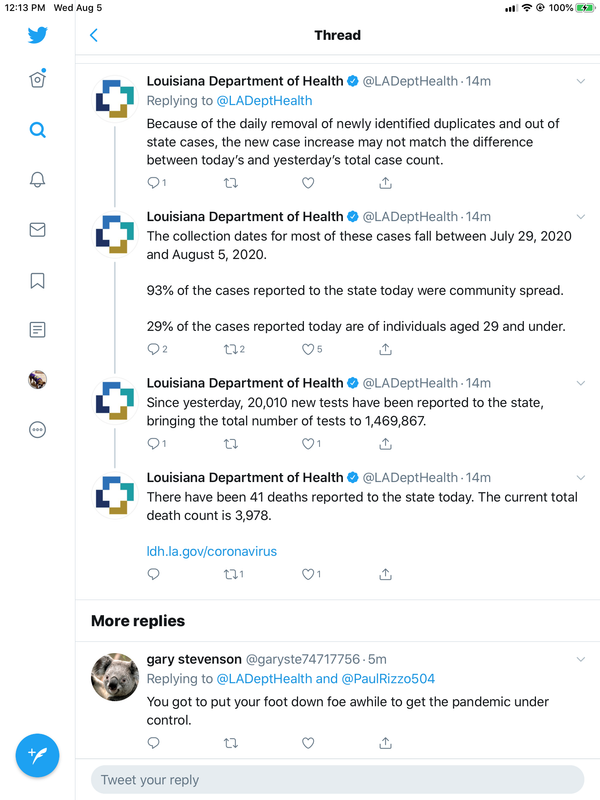Open the ldh.la.gov/coronavirus link

(x=212, y=551)
